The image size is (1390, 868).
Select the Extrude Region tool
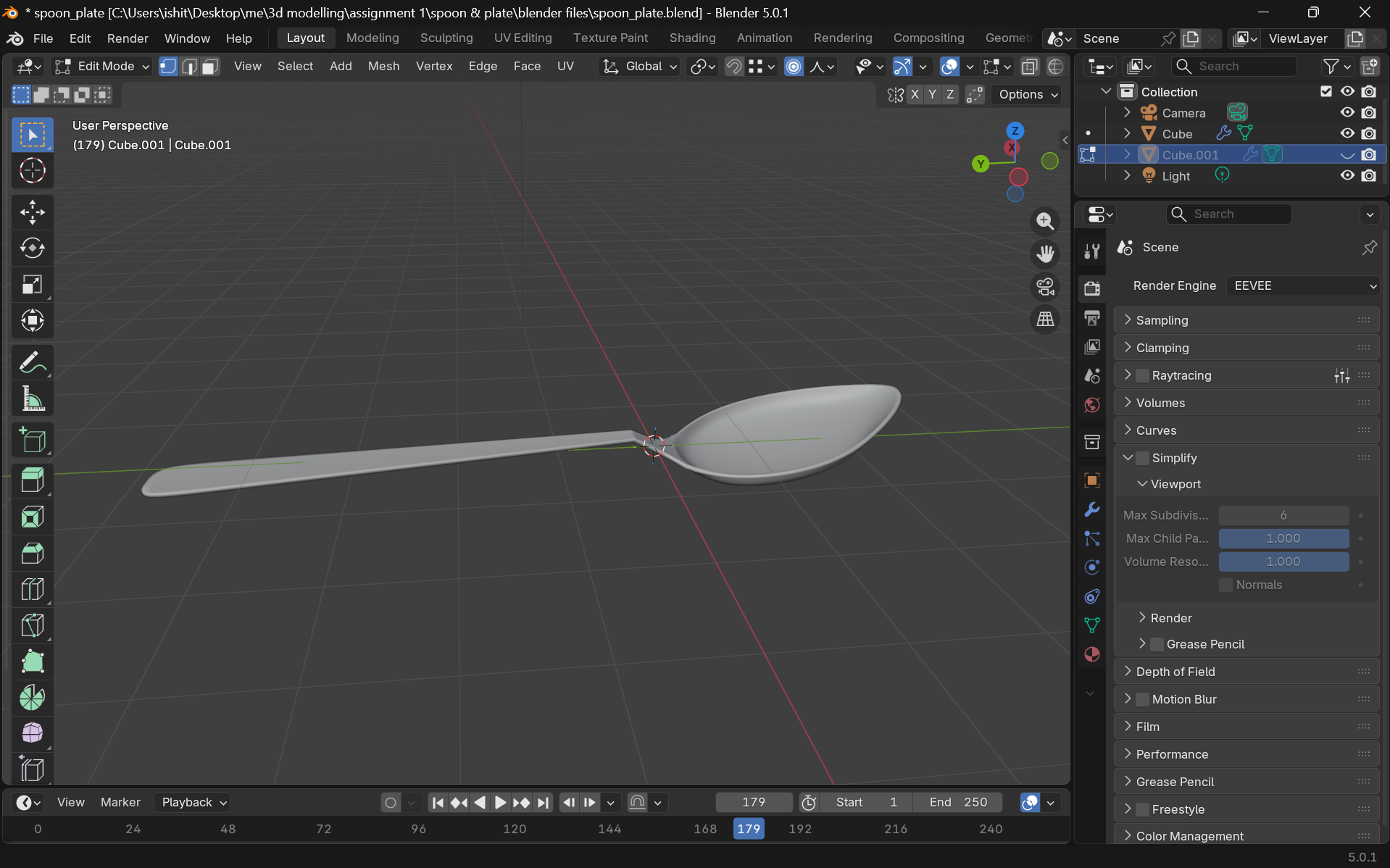(x=33, y=481)
